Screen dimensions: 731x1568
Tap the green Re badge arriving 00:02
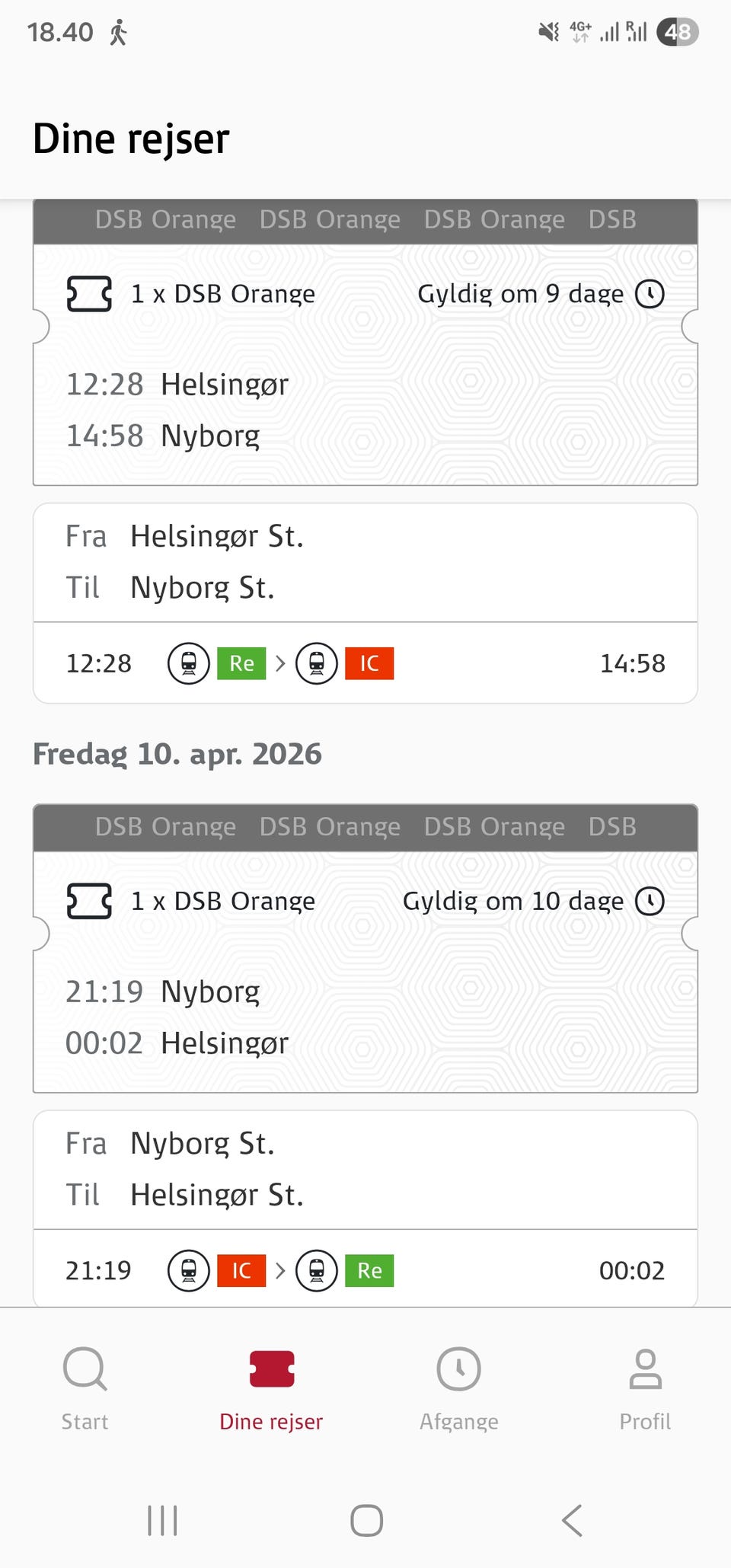pyautogui.click(x=369, y=1271)
